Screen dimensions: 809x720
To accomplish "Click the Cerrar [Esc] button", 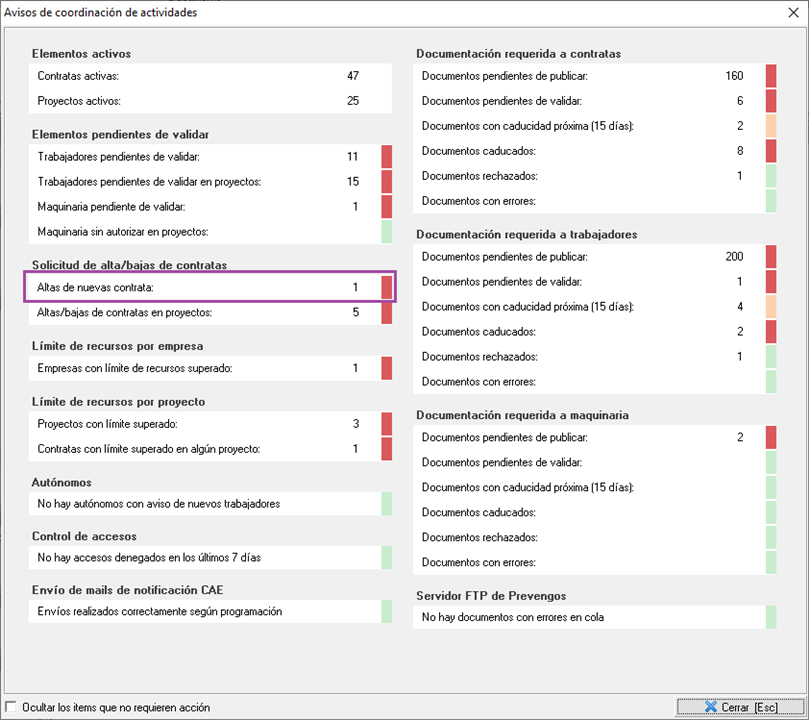I will point(740,706).
